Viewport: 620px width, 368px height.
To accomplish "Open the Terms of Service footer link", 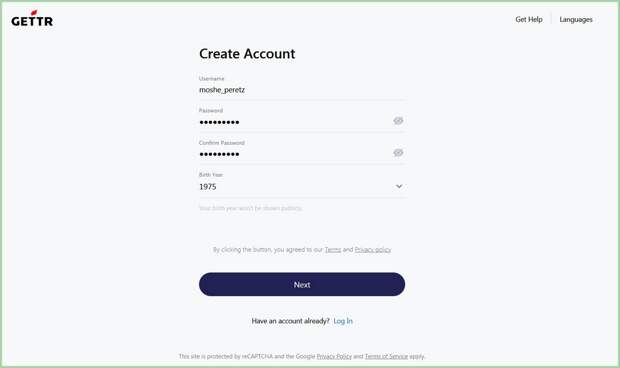I will pos(386,356).
